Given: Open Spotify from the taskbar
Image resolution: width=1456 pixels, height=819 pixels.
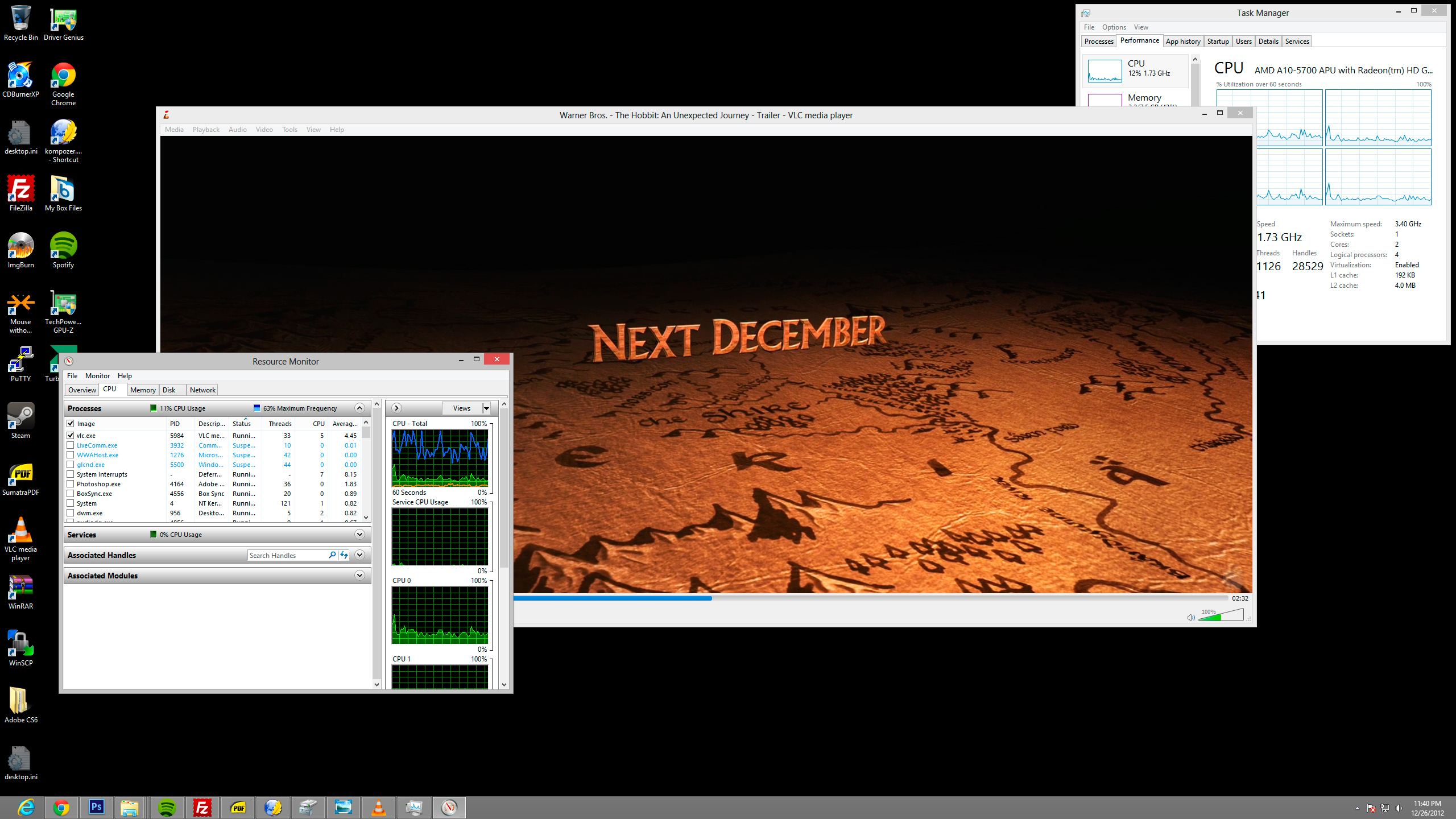Looking at the screenshot, I should pyautogui.click(x=167, y=808).
